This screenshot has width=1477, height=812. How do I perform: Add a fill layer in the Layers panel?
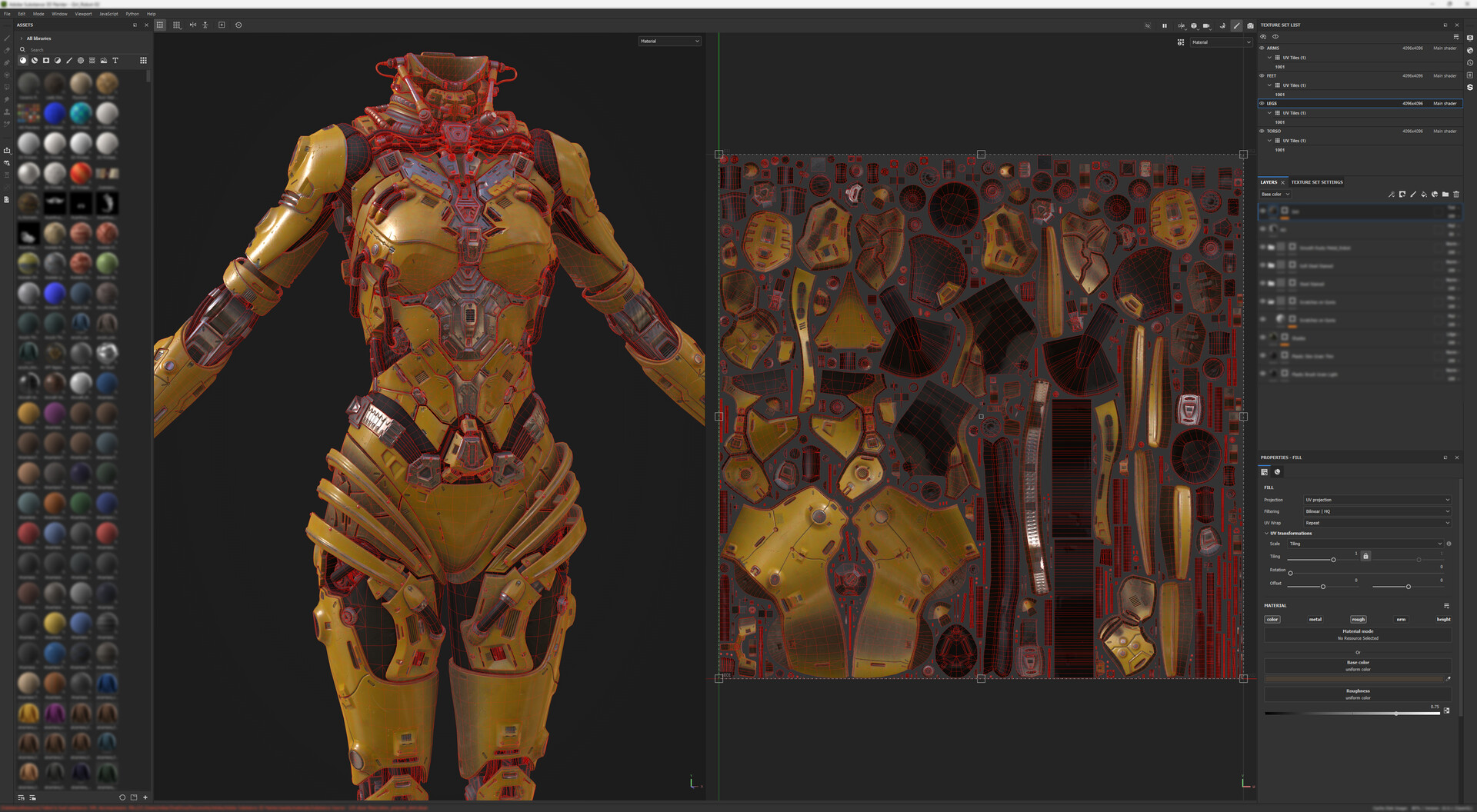[1423, 195]
